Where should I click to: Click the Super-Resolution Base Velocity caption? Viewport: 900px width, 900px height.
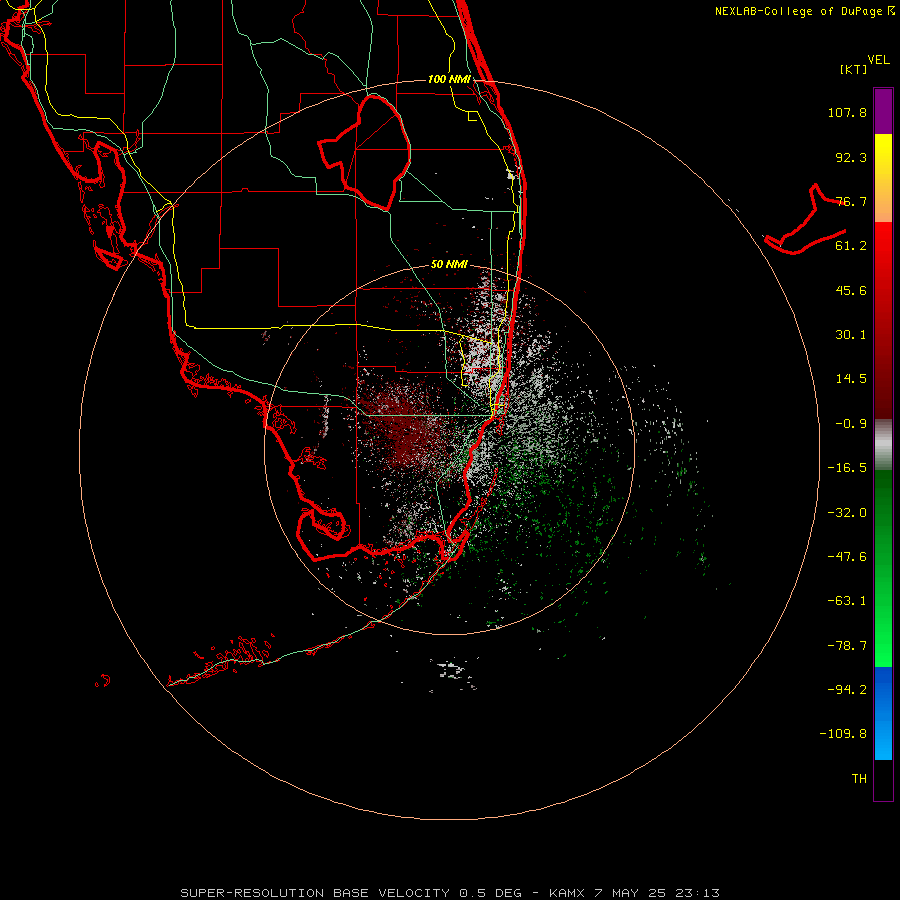click(449, 893)
